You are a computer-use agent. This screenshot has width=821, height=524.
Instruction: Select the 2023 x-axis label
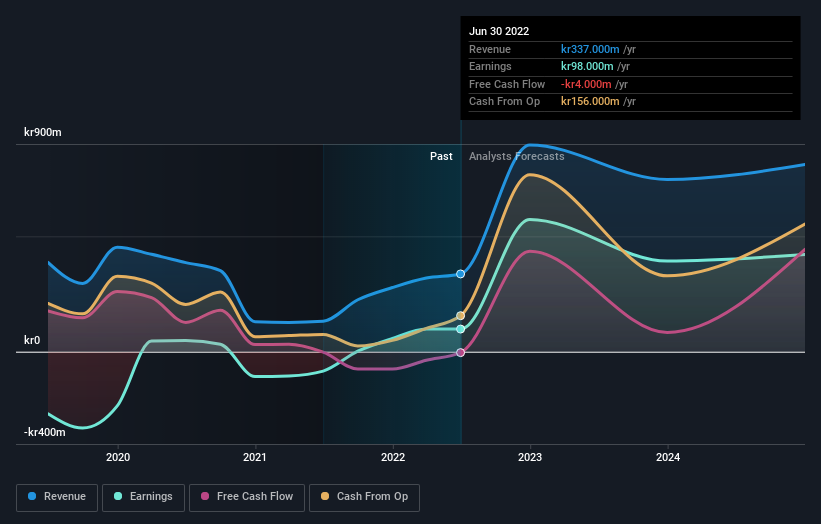tap(530, 458)
